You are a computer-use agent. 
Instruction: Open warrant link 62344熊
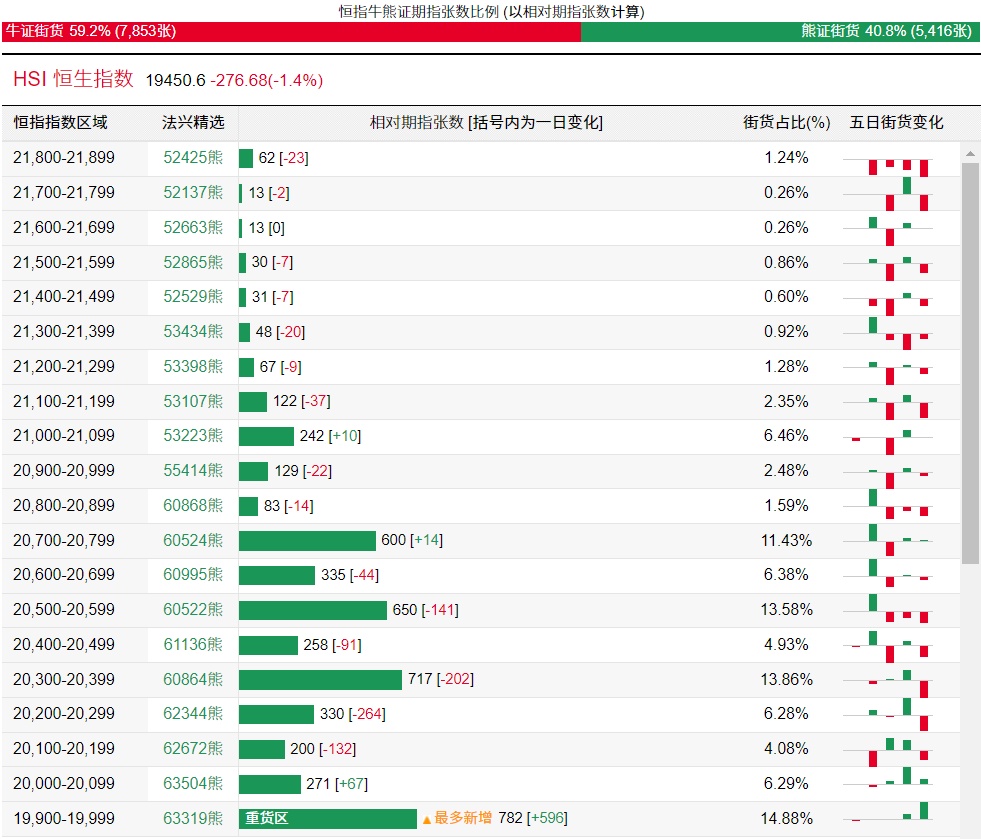point(193,714)
